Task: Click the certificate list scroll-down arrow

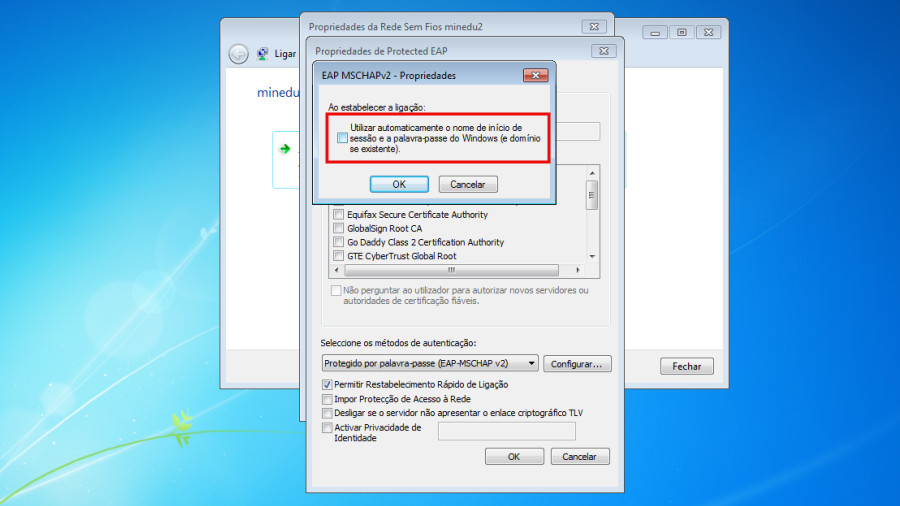Action: (592, 256)
